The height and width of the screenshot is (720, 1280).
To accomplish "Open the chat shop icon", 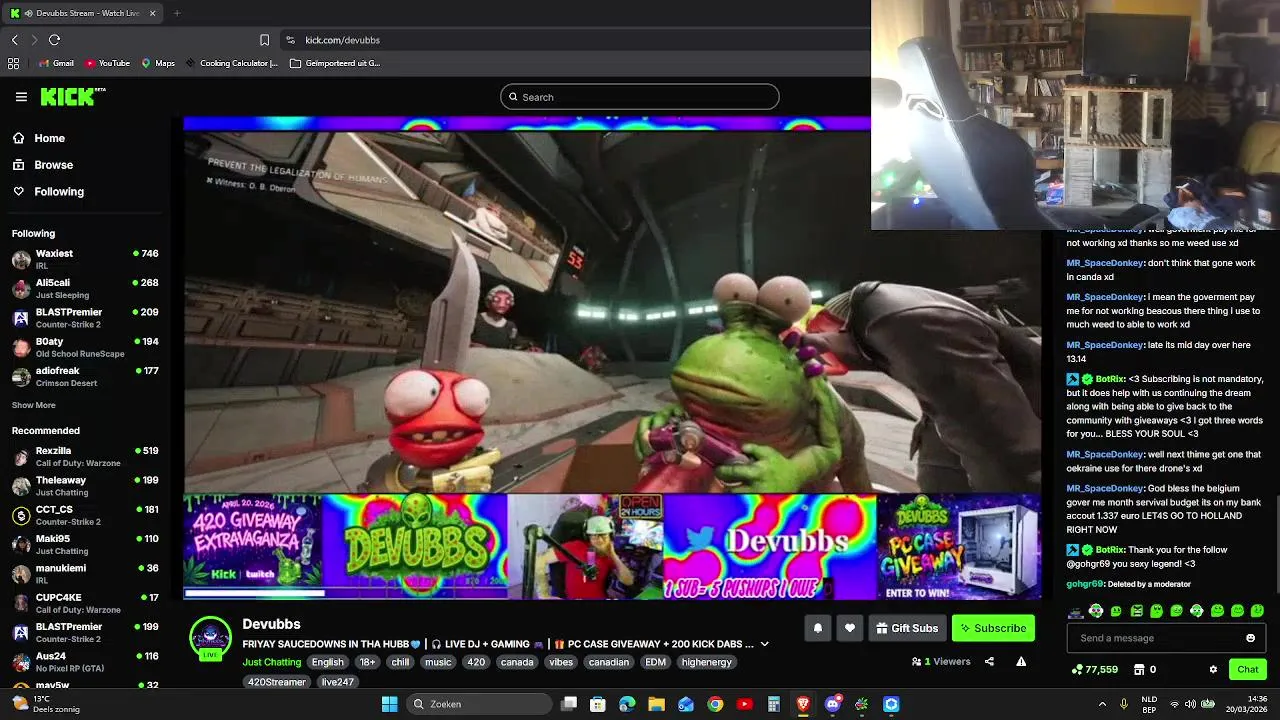I will click(1139, 669).
